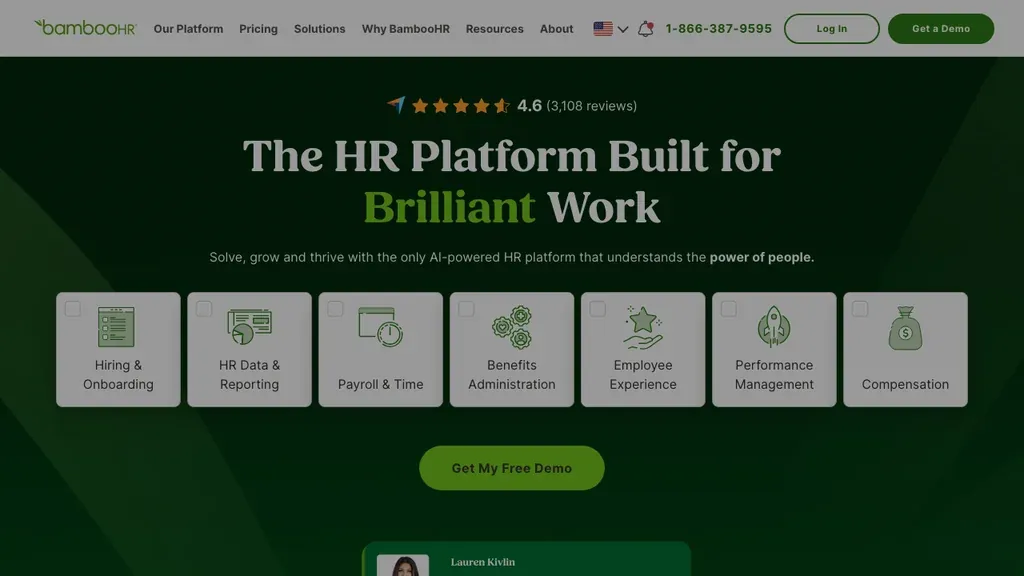
Task: Click the five-star rating stars
Action: click(x=461, y=106)
